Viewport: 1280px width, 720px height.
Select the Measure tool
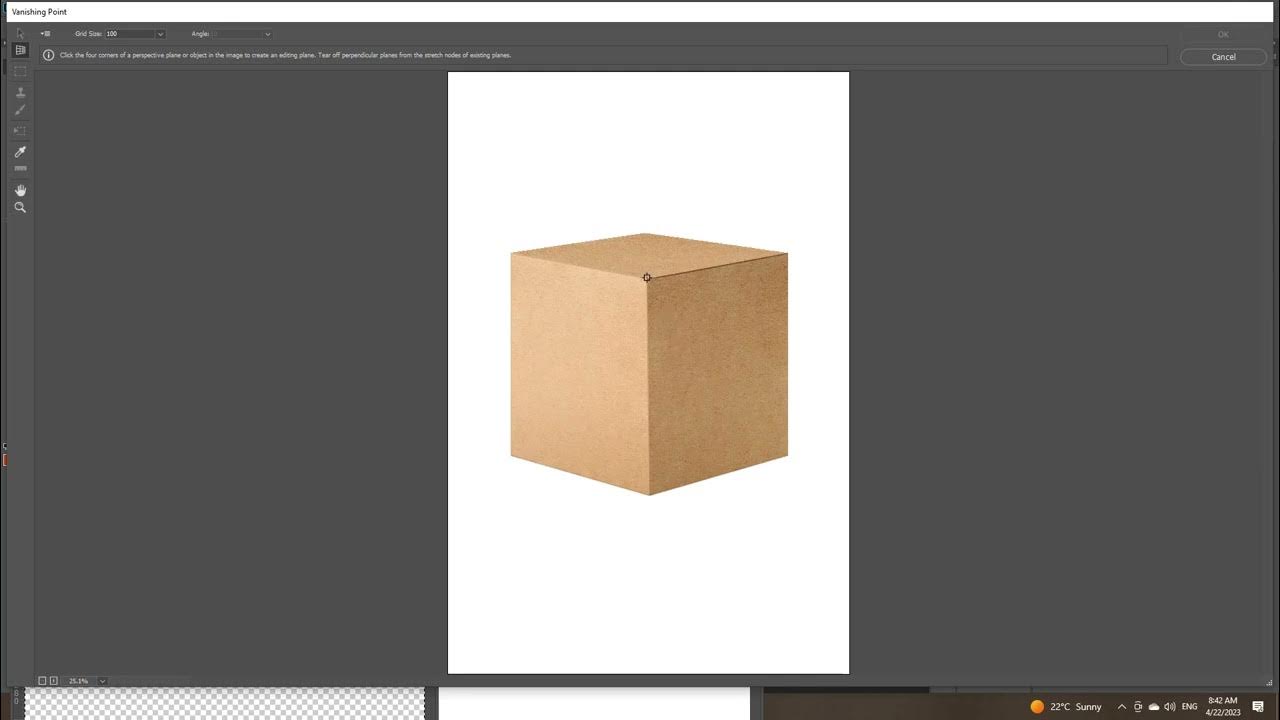pyautogui.click(x=20, y=169)
